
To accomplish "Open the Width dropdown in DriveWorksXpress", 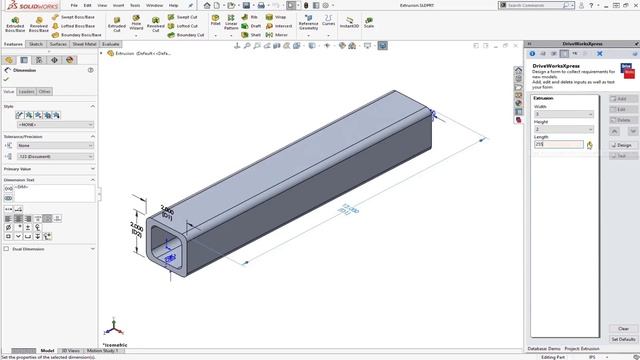I will click(x=564, y=114).
